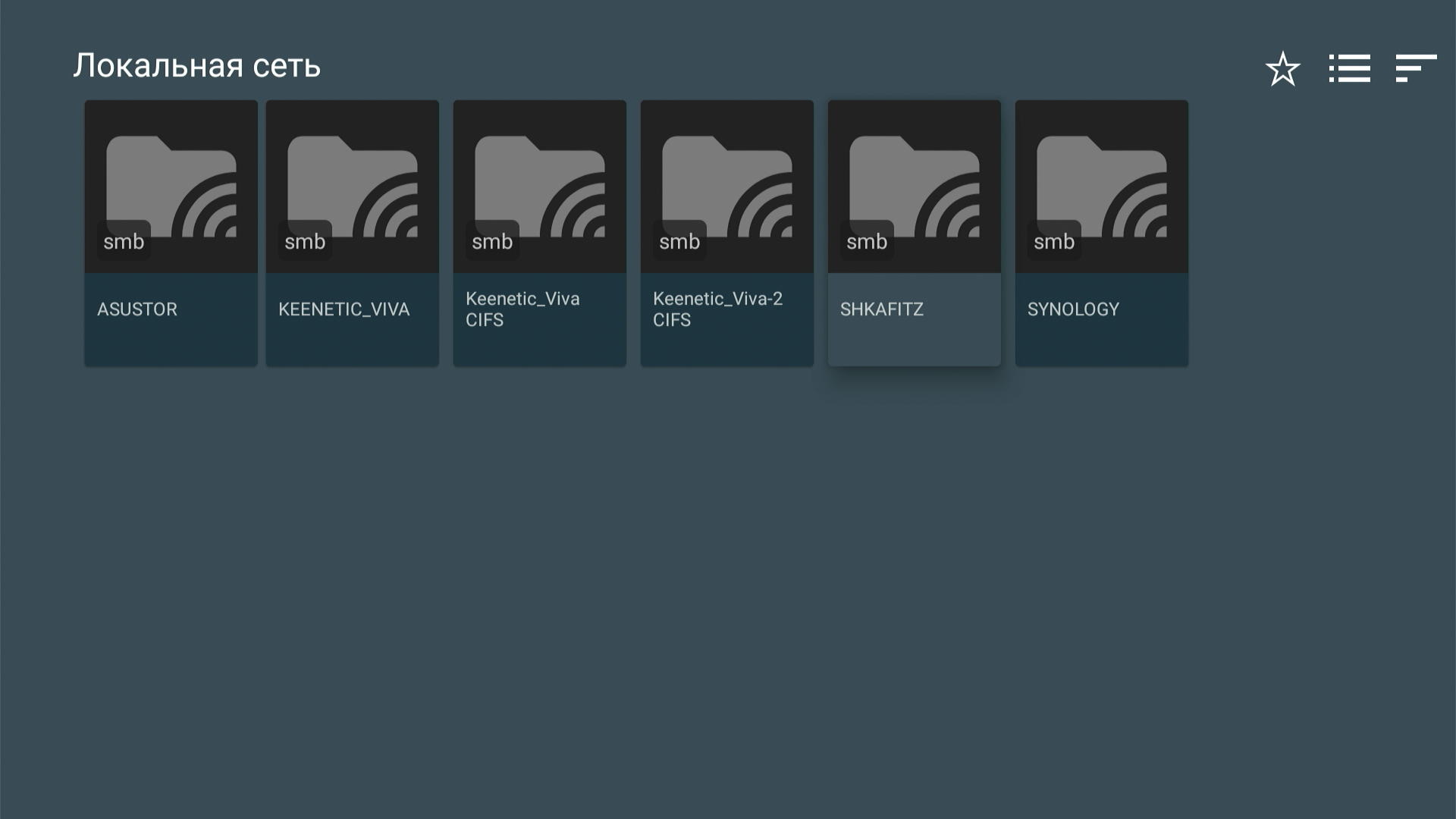Open the SHKAFITZ network folder icon
Image resolution: width=1456 pixels, height=819 pixels.
[x=915, y=186]
